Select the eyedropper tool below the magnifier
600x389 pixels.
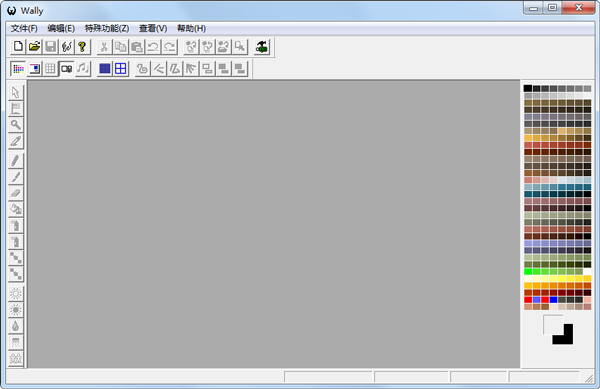click(16, 141)
